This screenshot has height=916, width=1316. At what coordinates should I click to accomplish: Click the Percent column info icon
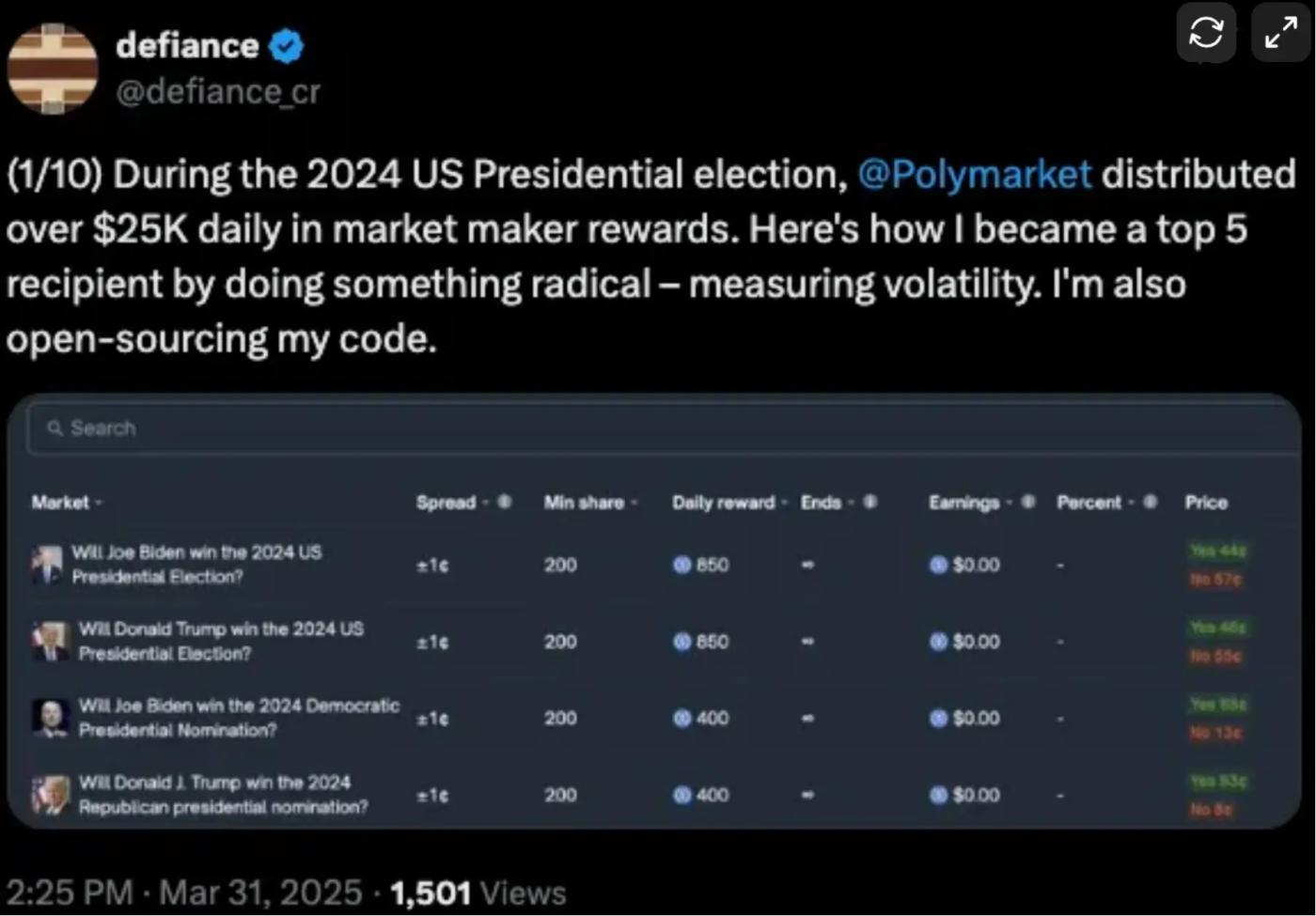tap(1151, 502)
